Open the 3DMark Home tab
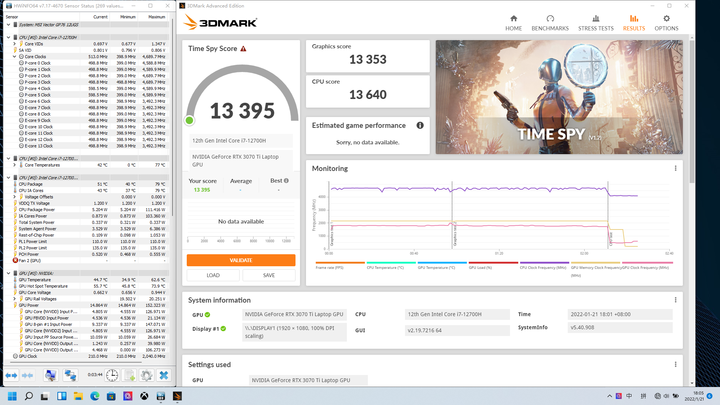This screenshot has width=720, height=405. point(513,22)
